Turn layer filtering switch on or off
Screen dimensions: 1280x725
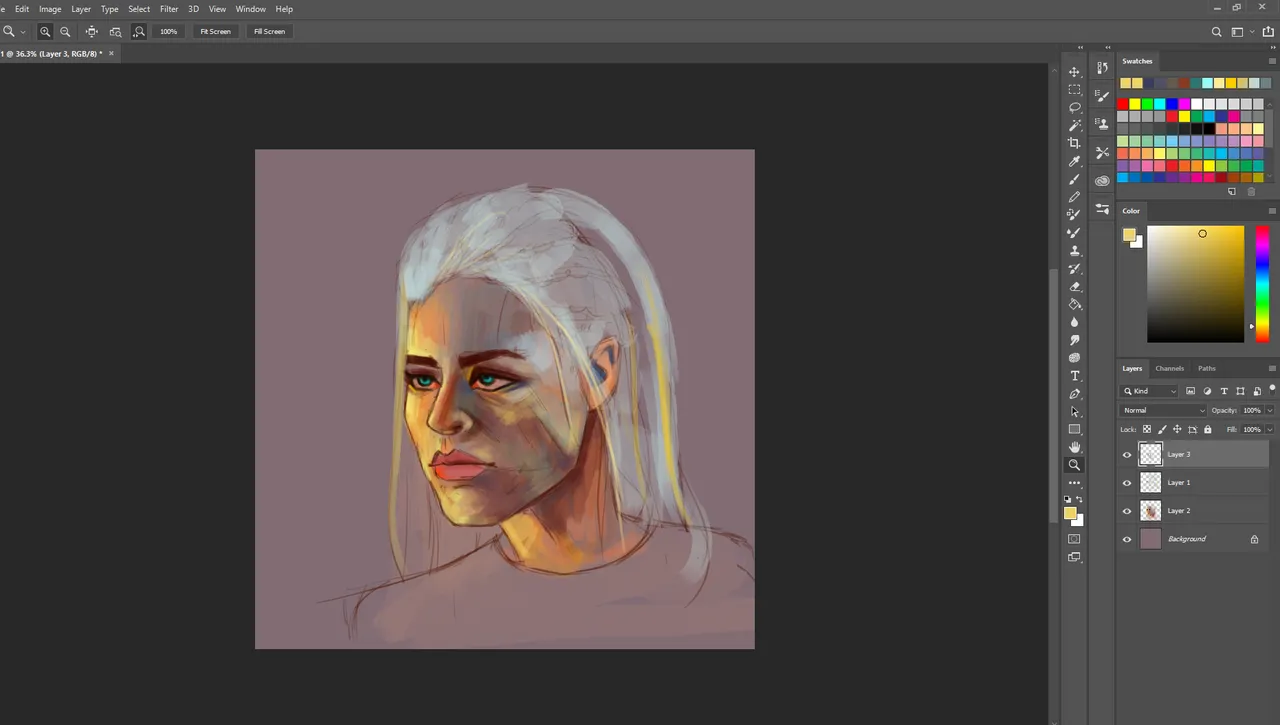point(1272,388)
